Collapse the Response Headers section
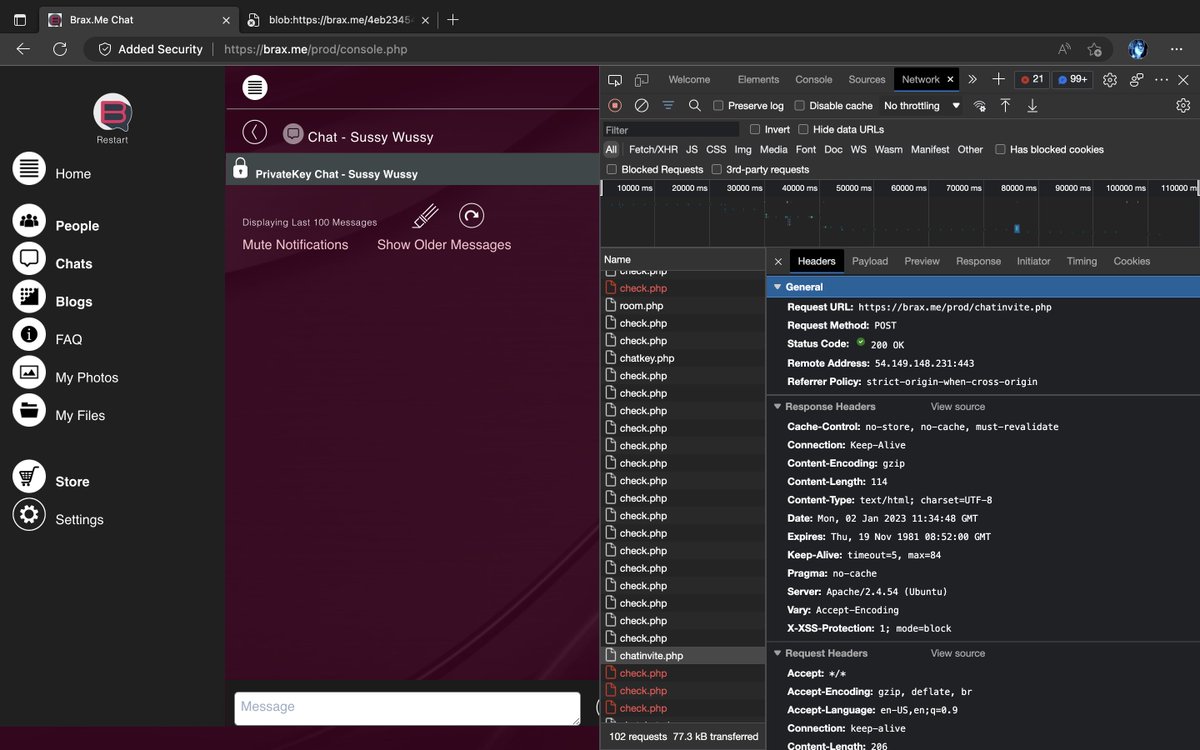Viewport: 1200px width, 750px height. pos(777,407)
